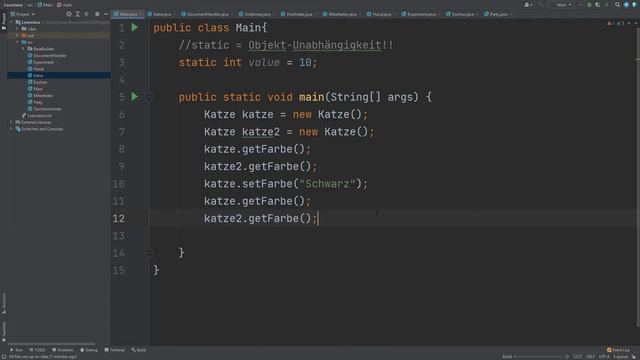Open Build tool window at bottom
640x360 pixels.
click(x=139, y=350)
